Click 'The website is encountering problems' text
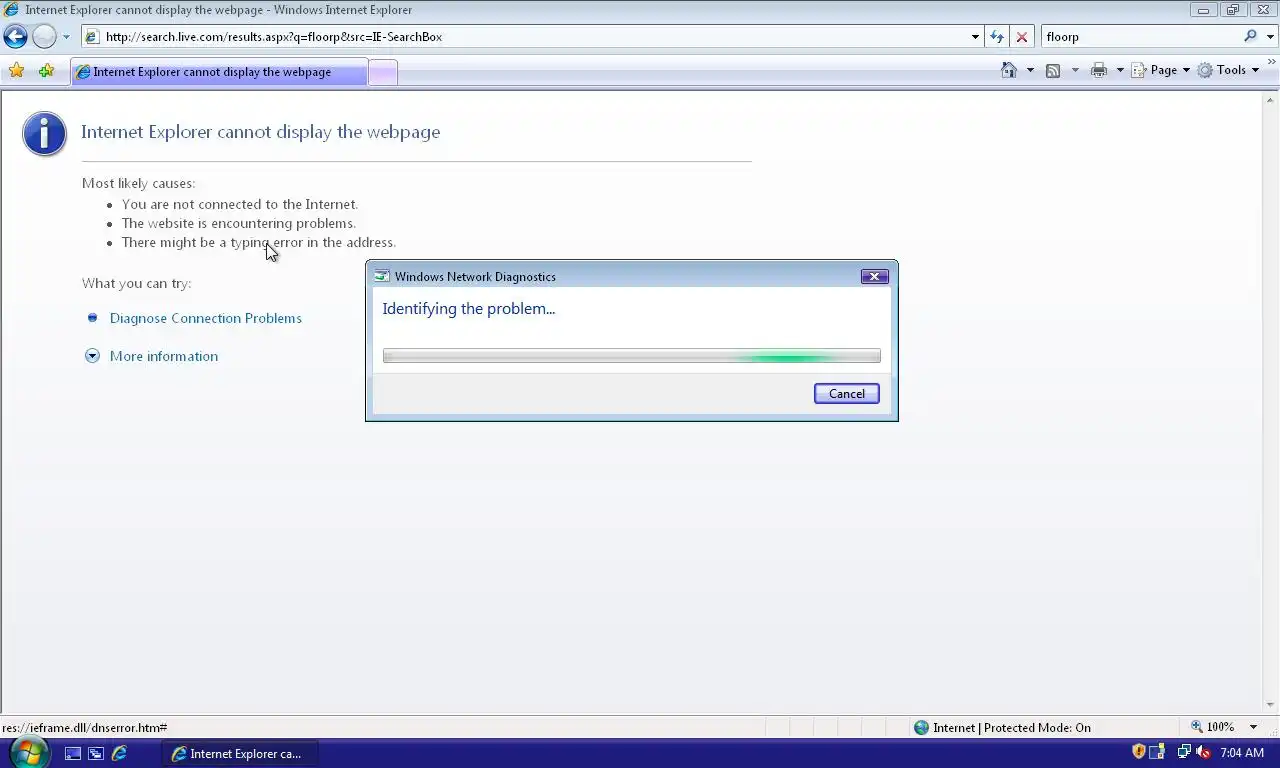This screenshot has height=768, width=1280. click(239, 223)
